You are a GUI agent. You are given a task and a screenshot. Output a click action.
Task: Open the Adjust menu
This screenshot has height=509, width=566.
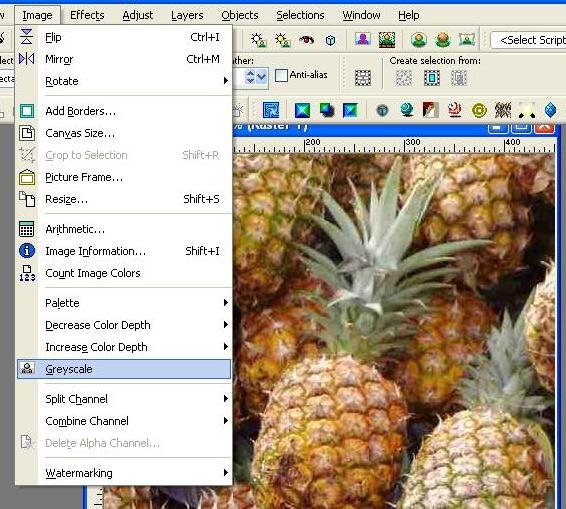tap(138, 15)
